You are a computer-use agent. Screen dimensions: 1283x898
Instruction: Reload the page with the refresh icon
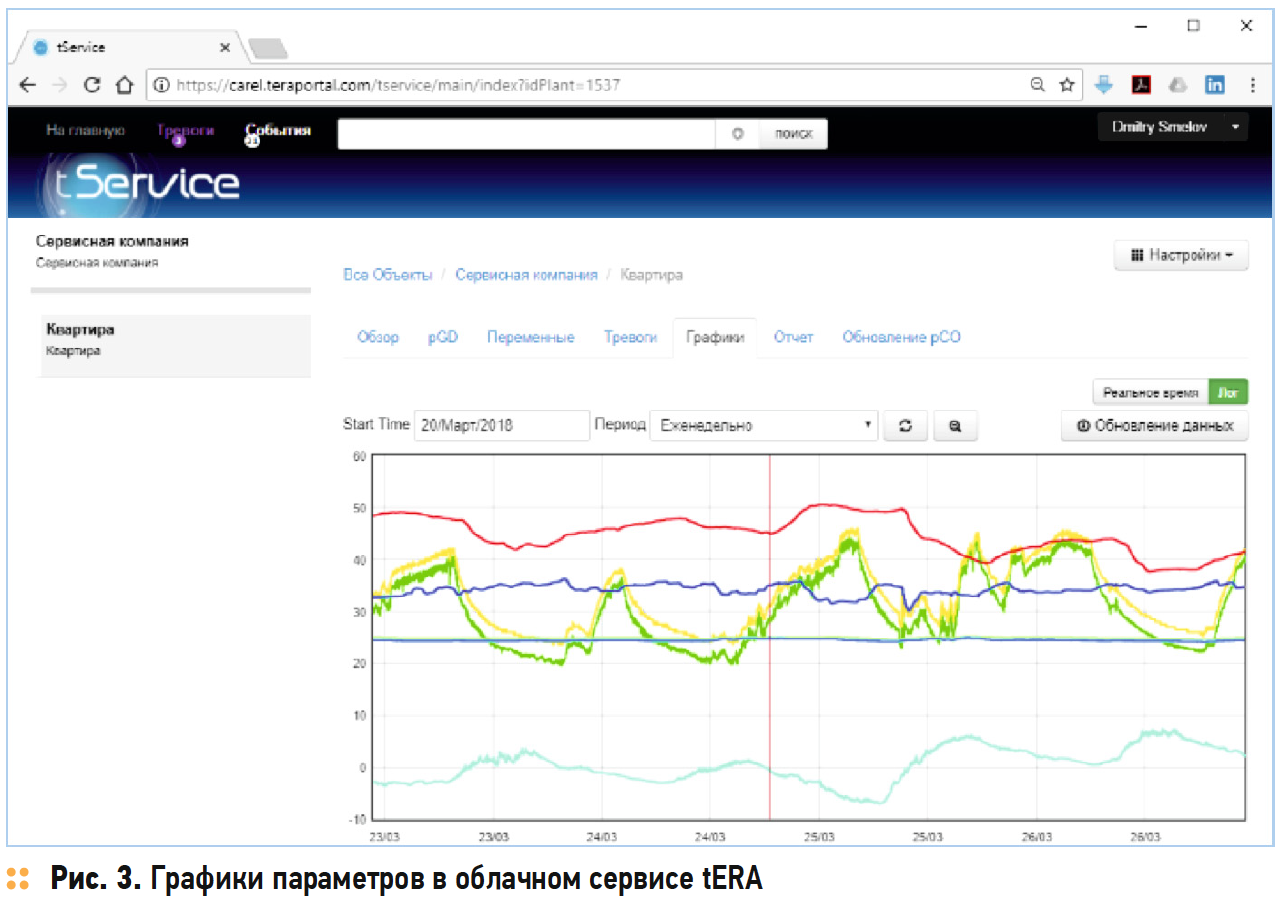(92, 86)
